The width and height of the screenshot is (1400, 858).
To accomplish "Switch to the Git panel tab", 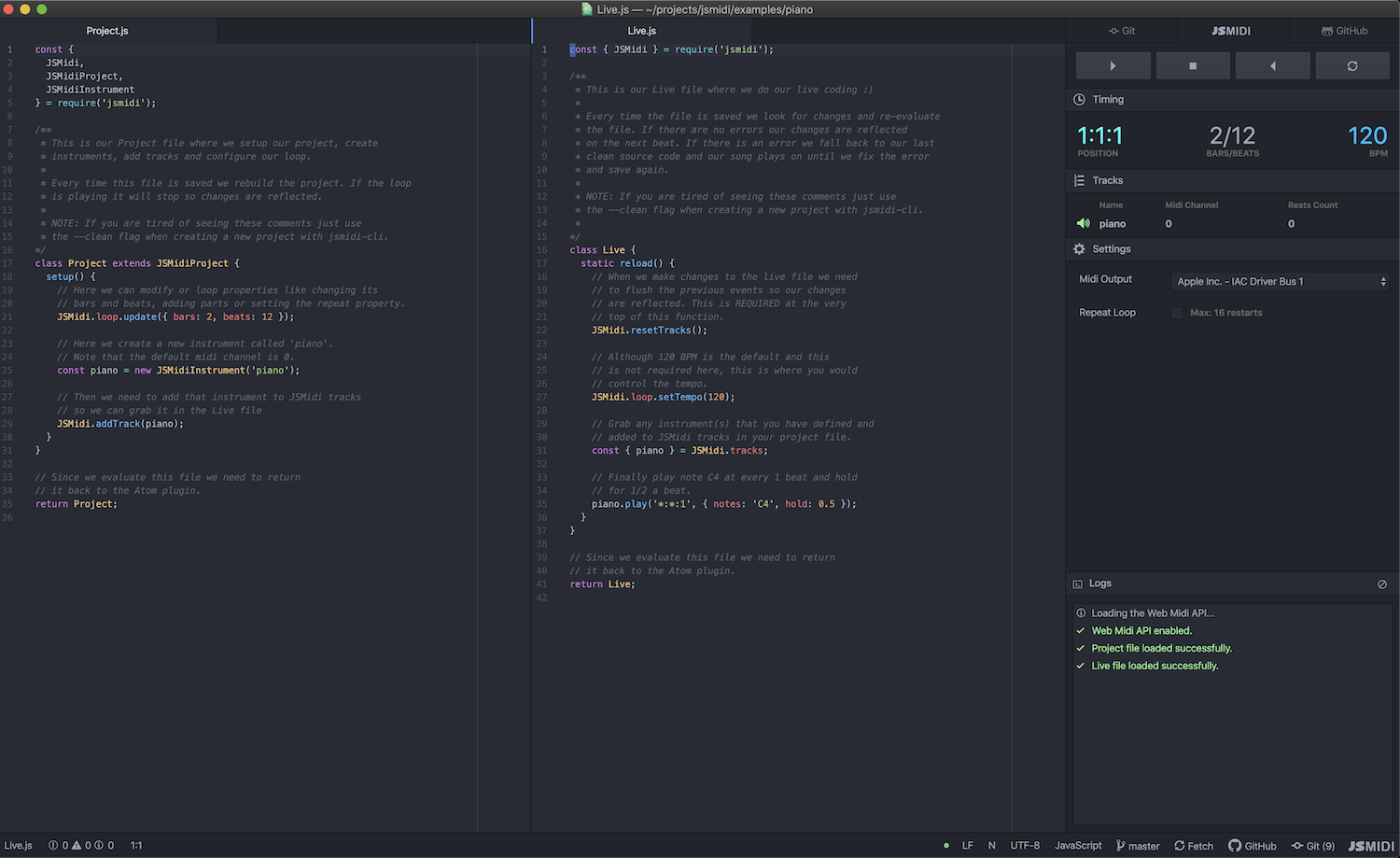I will click(1122, 31).
